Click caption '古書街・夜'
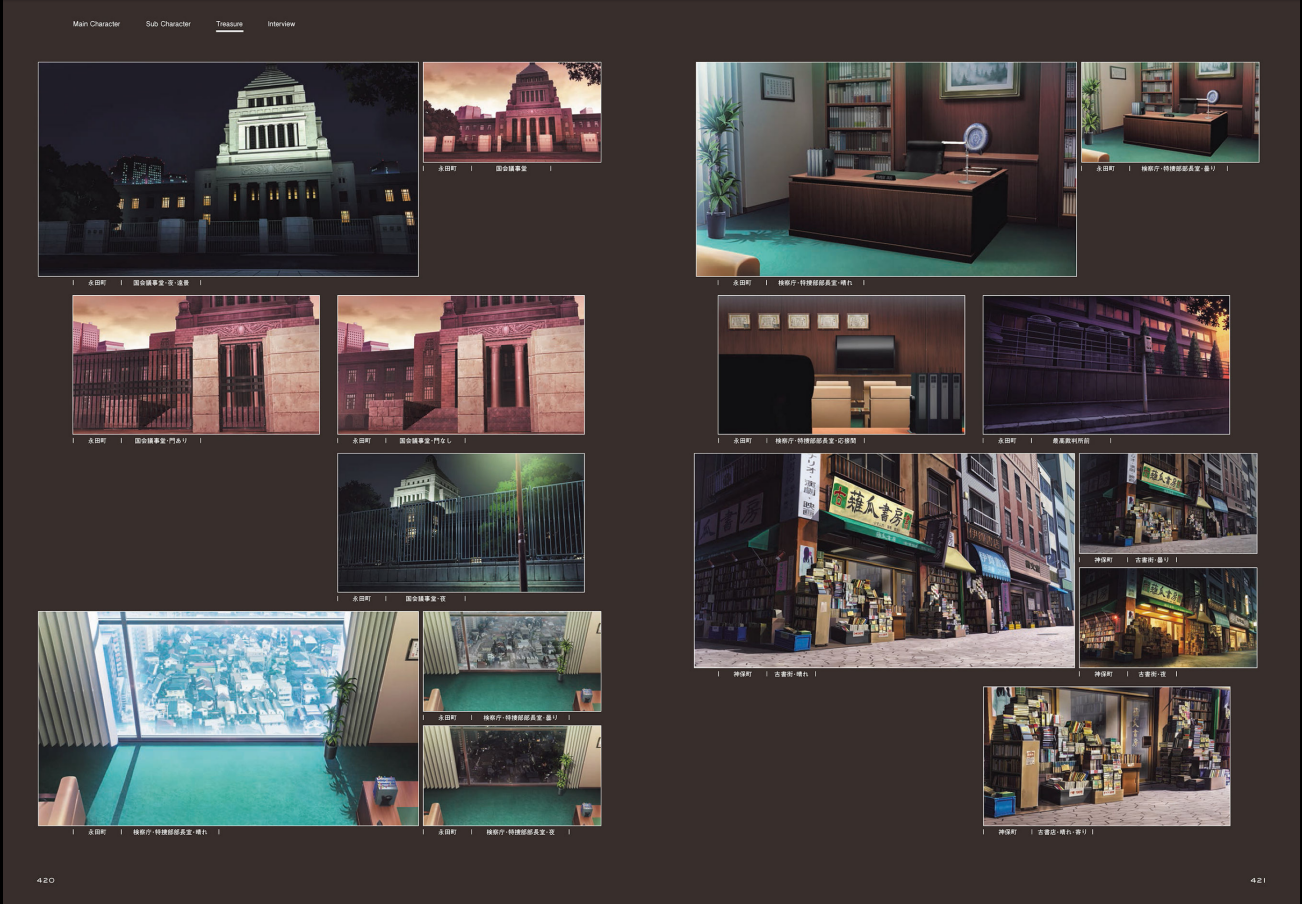 click(1150, 675)
